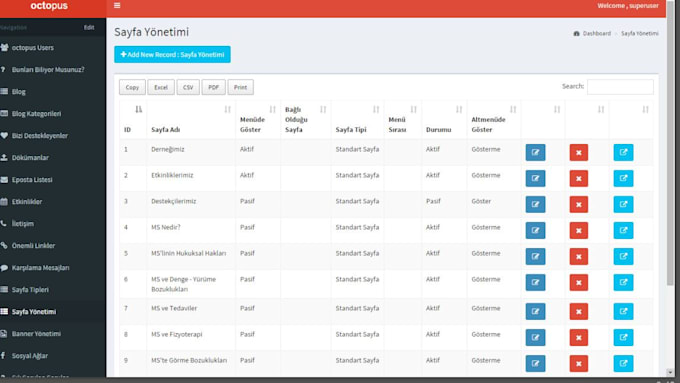Edit the MS'linin Hukuksal Hakları row
680x383 pixels.
[x=535, y=256]
